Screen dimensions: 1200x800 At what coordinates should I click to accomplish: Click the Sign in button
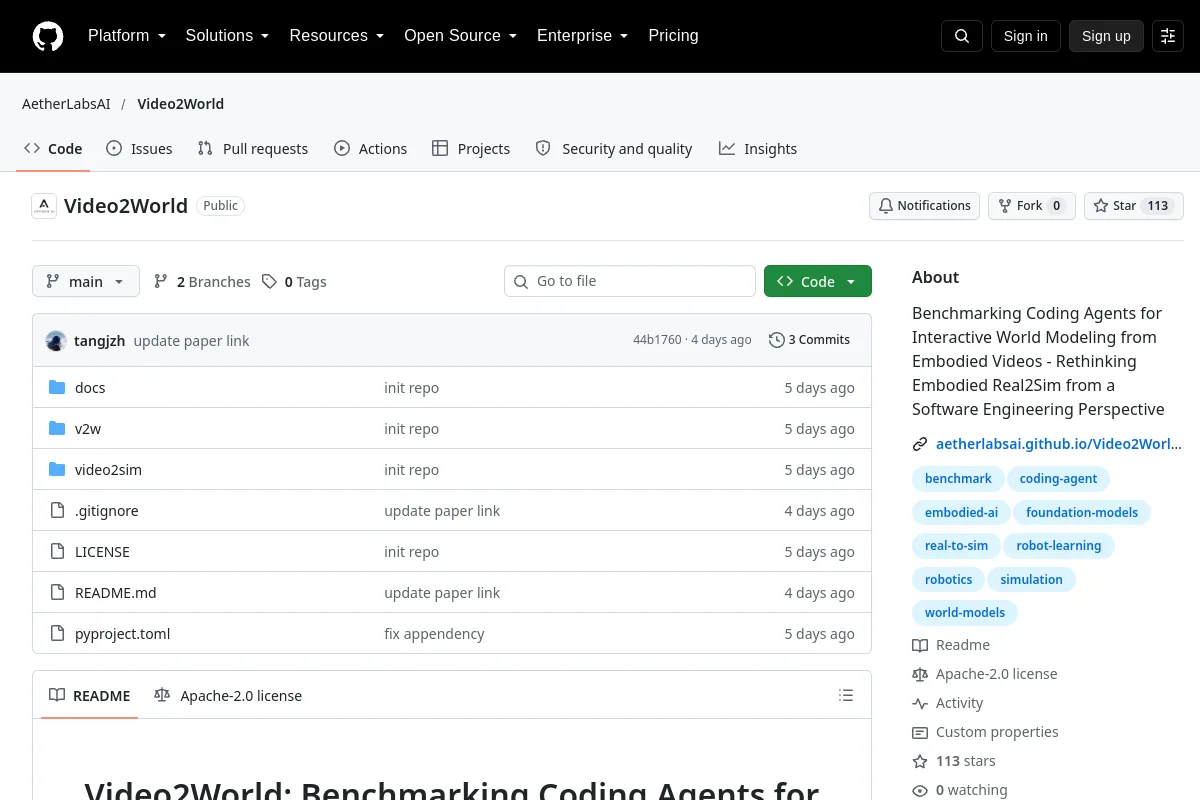point(1026,36)
